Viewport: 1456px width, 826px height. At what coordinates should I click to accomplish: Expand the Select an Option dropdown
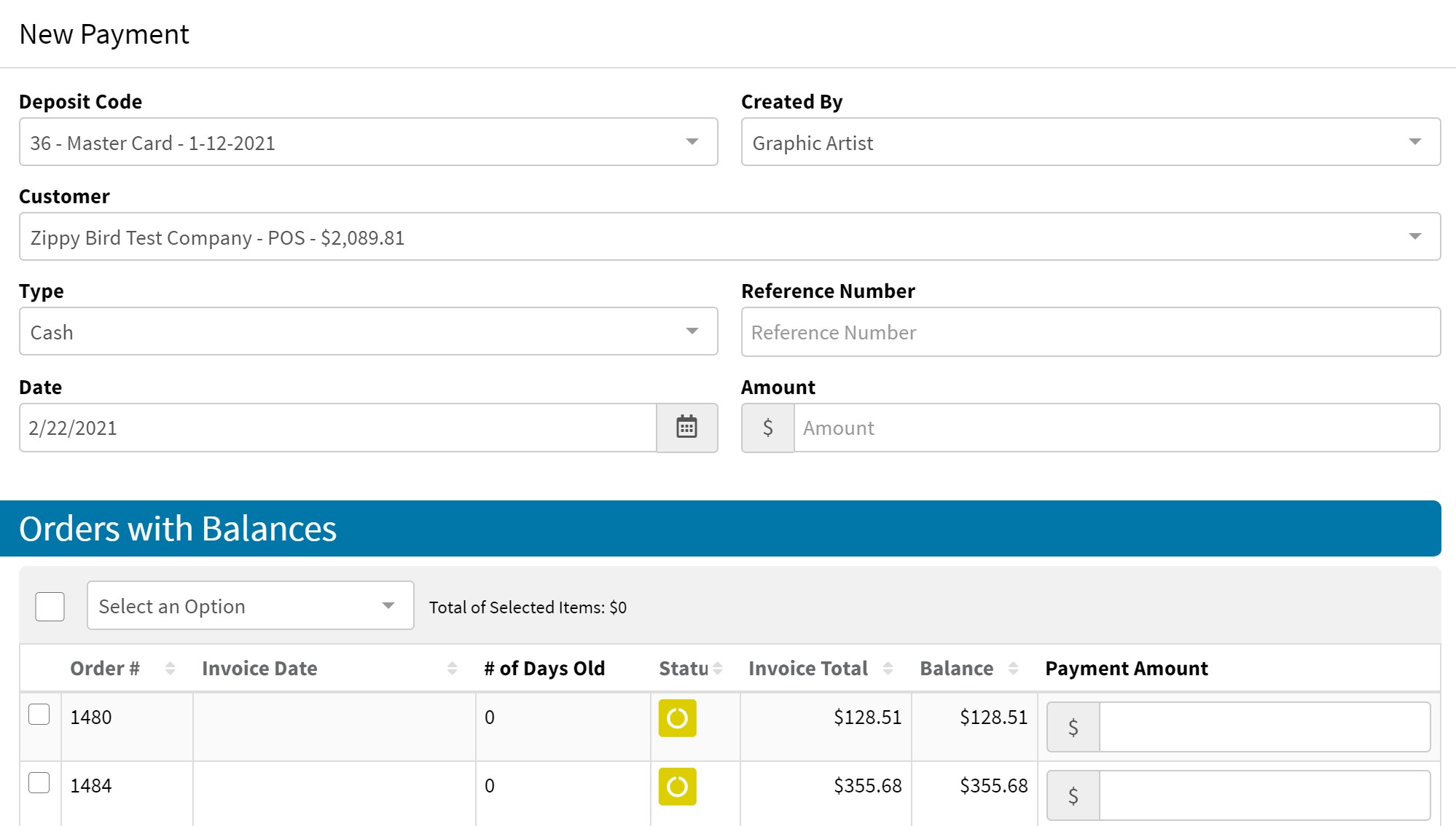point(250,605)
